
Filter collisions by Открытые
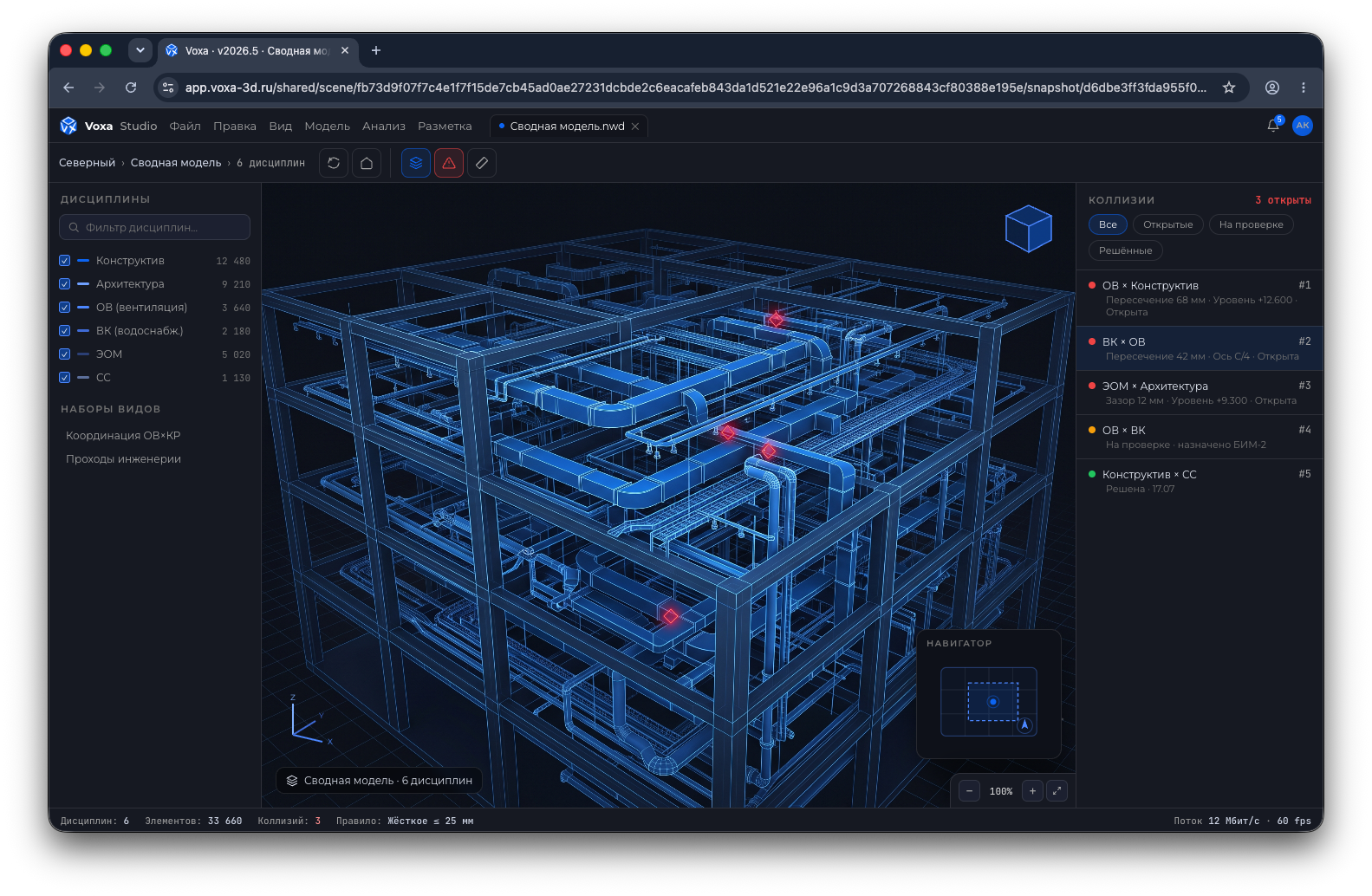1167,224
